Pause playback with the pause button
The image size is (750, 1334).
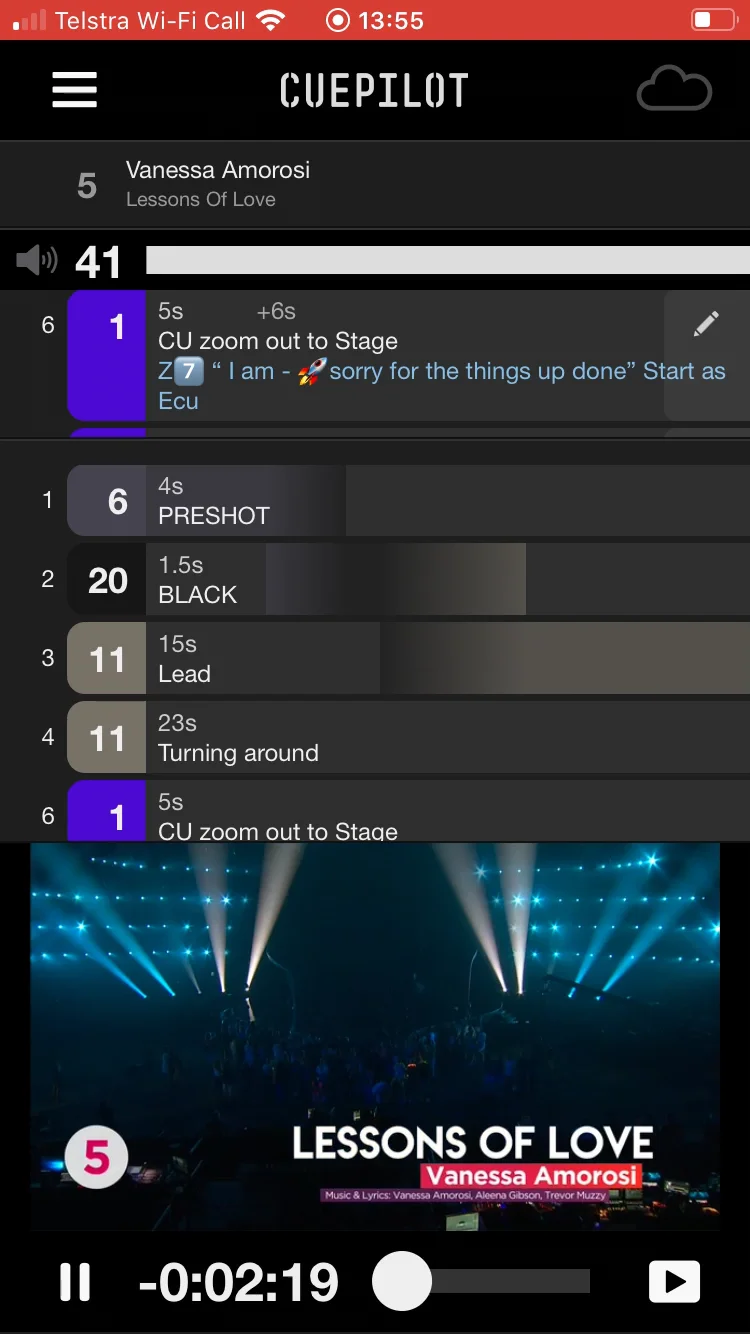tap(75, 1282)
